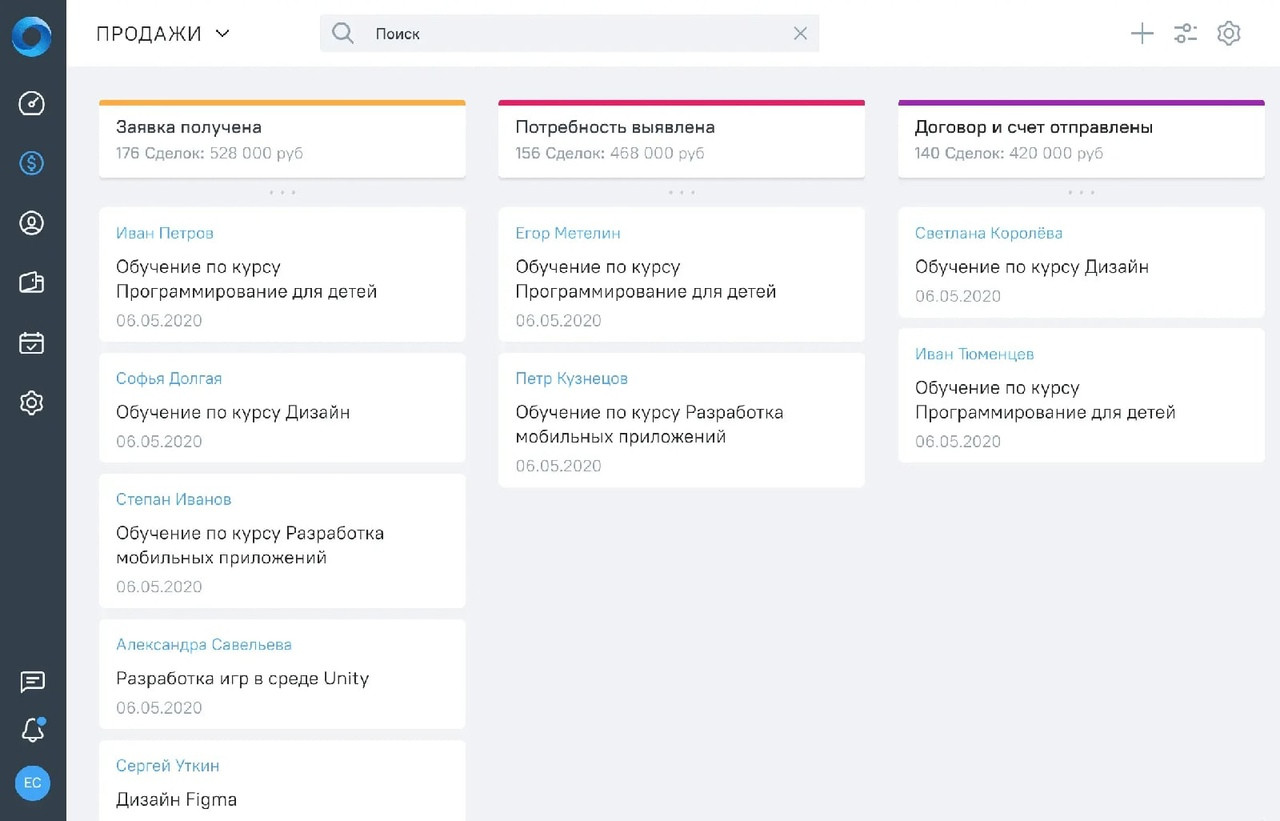Click the magnifier search icon
1280x821 pixels.
click(x=343, y=33)
